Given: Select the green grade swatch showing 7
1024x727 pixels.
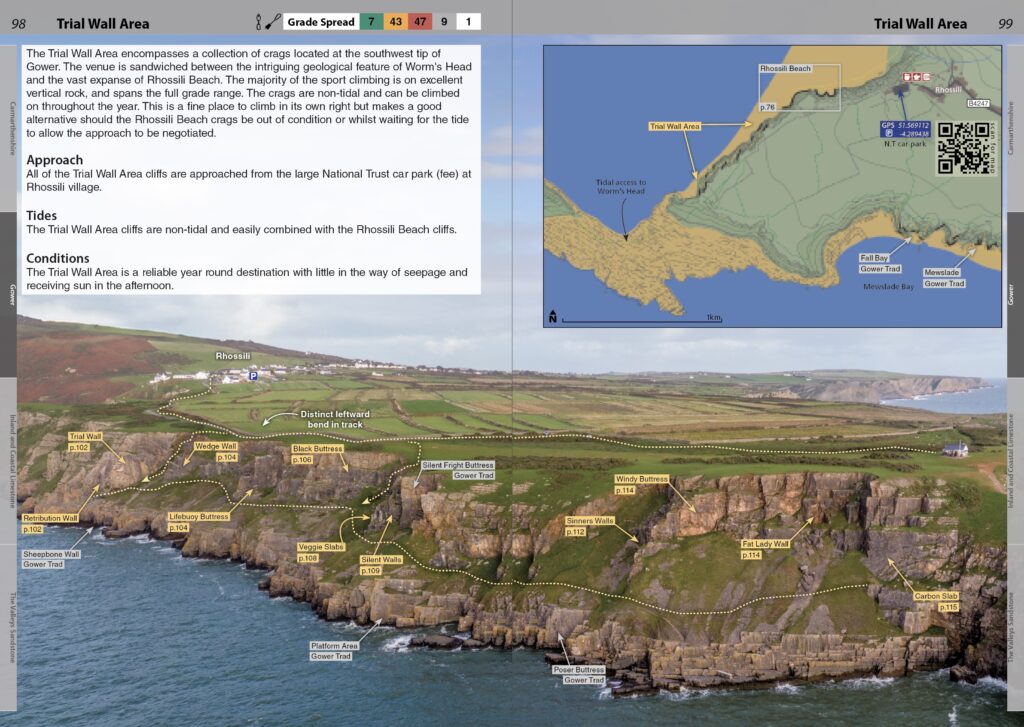Looking at the screenshot, I should (x=371, y=22).
